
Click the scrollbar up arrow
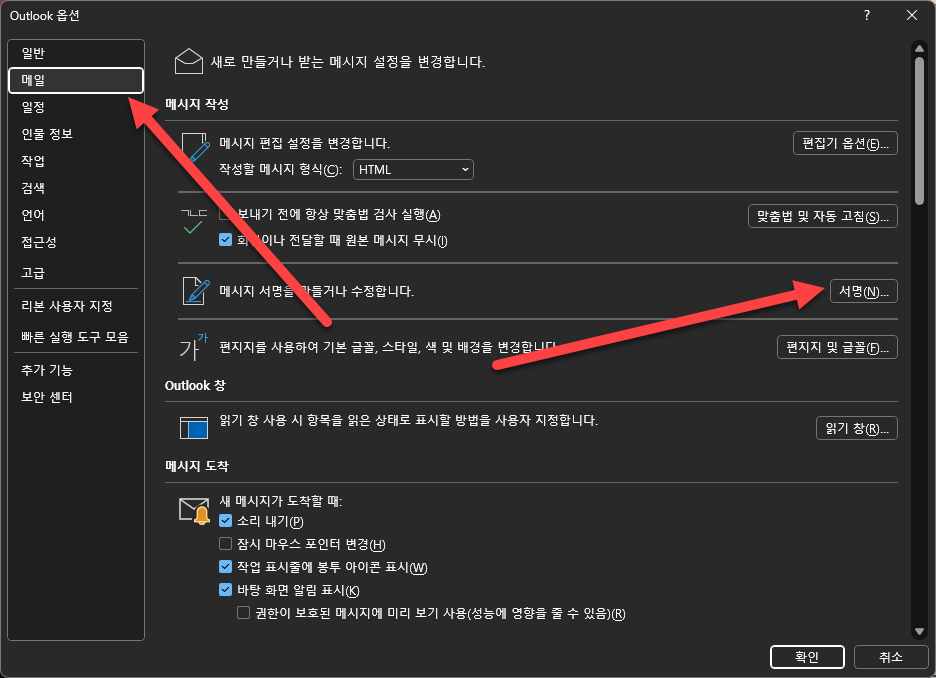tap(919, 49)
